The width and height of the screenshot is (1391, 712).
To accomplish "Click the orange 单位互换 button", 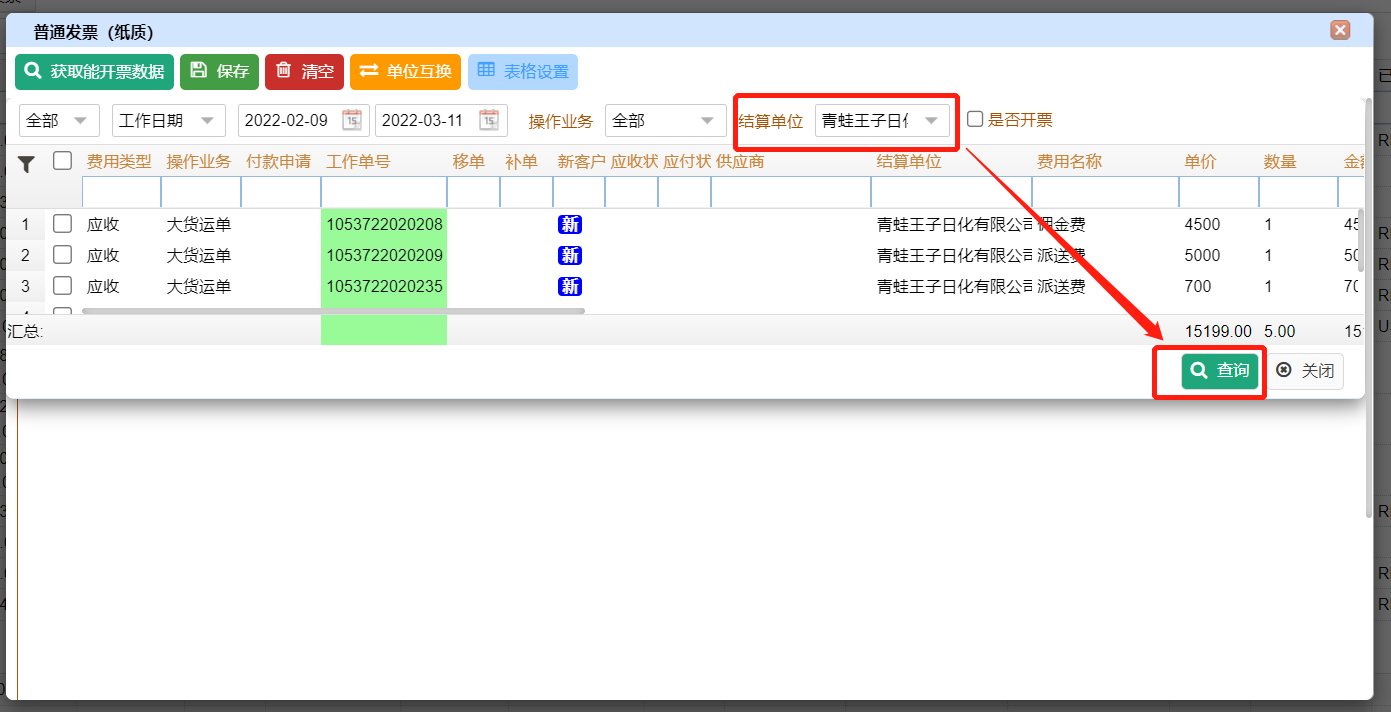I will pyautogui.click(x=405, y=72).
